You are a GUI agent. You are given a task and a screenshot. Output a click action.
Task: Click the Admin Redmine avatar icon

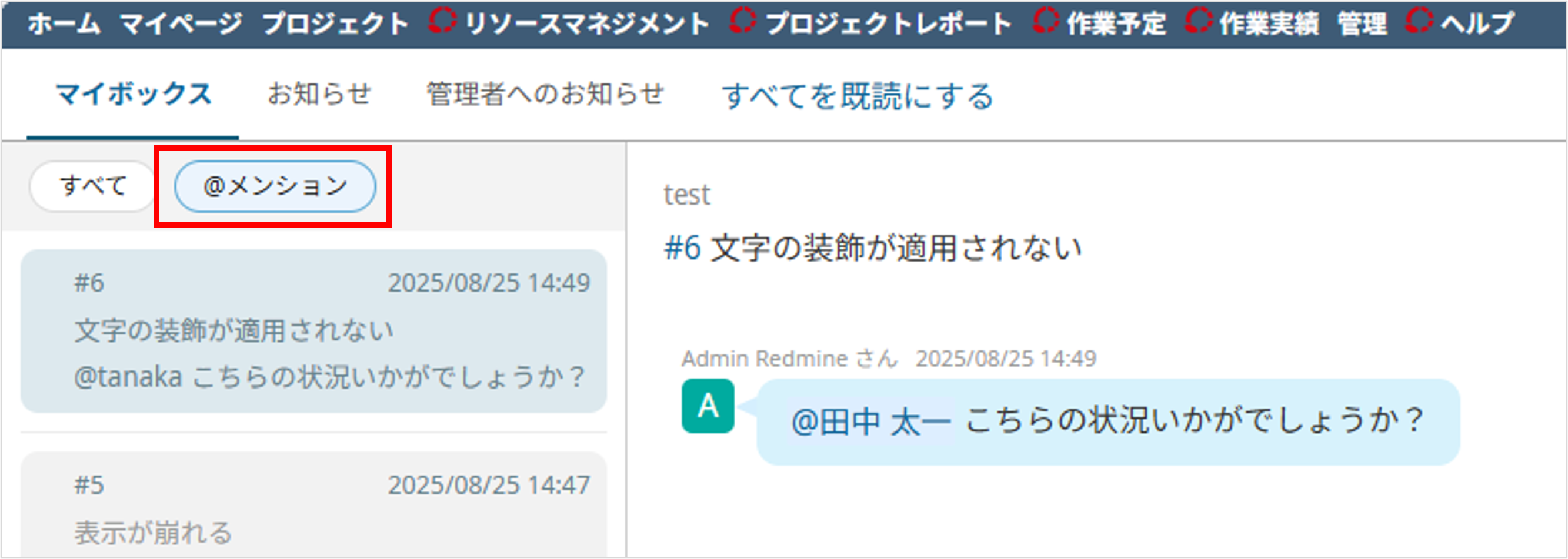[x=708, y=406]
